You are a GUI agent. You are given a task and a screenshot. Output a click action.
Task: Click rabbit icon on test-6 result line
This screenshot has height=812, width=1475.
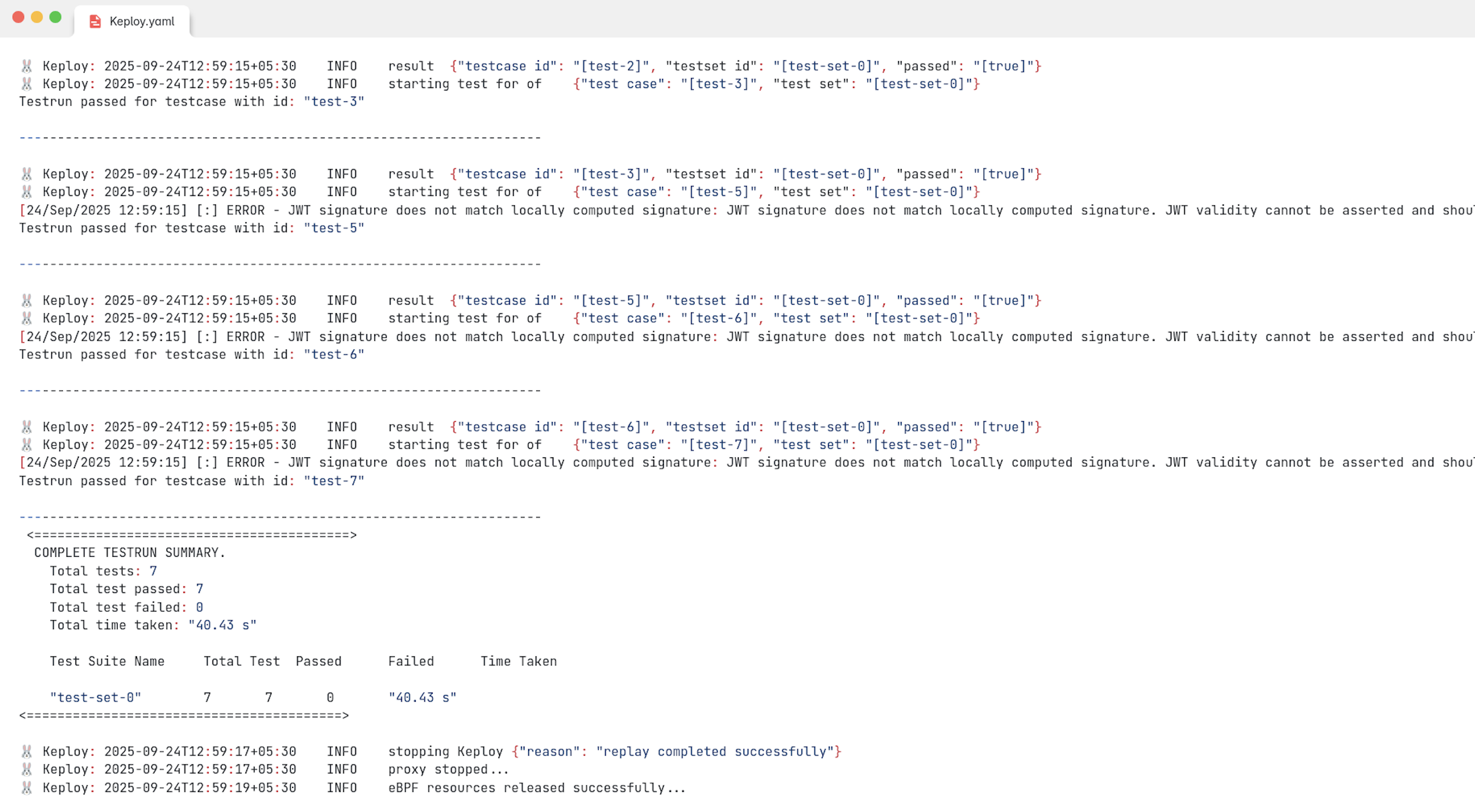tap(27, 427)
